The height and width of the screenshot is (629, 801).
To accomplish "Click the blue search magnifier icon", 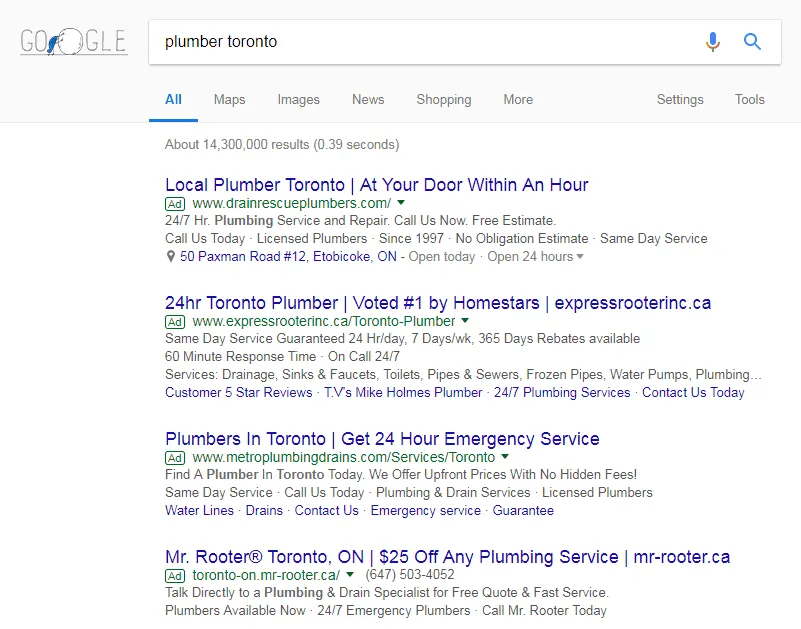I will (751, 41).
